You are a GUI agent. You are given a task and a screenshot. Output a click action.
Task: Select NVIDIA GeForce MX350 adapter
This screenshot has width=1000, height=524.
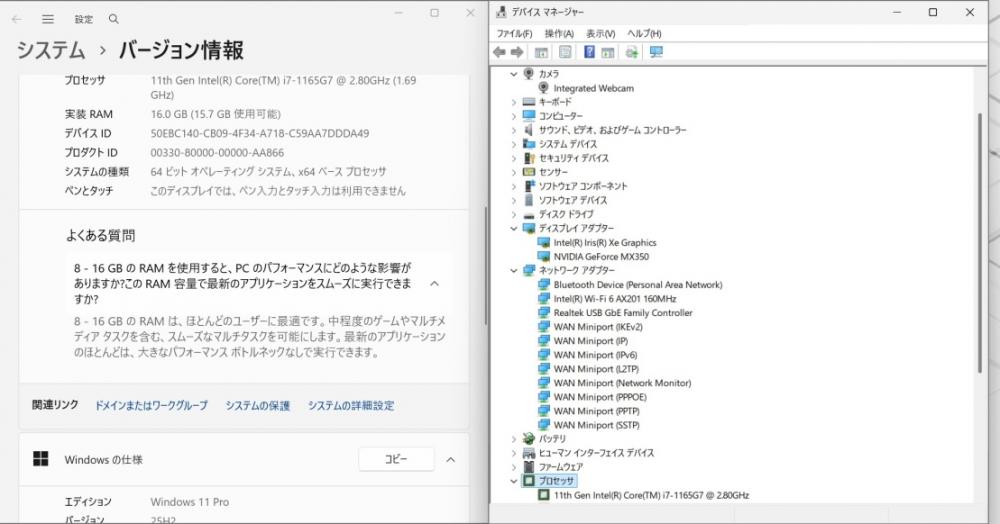601,256
